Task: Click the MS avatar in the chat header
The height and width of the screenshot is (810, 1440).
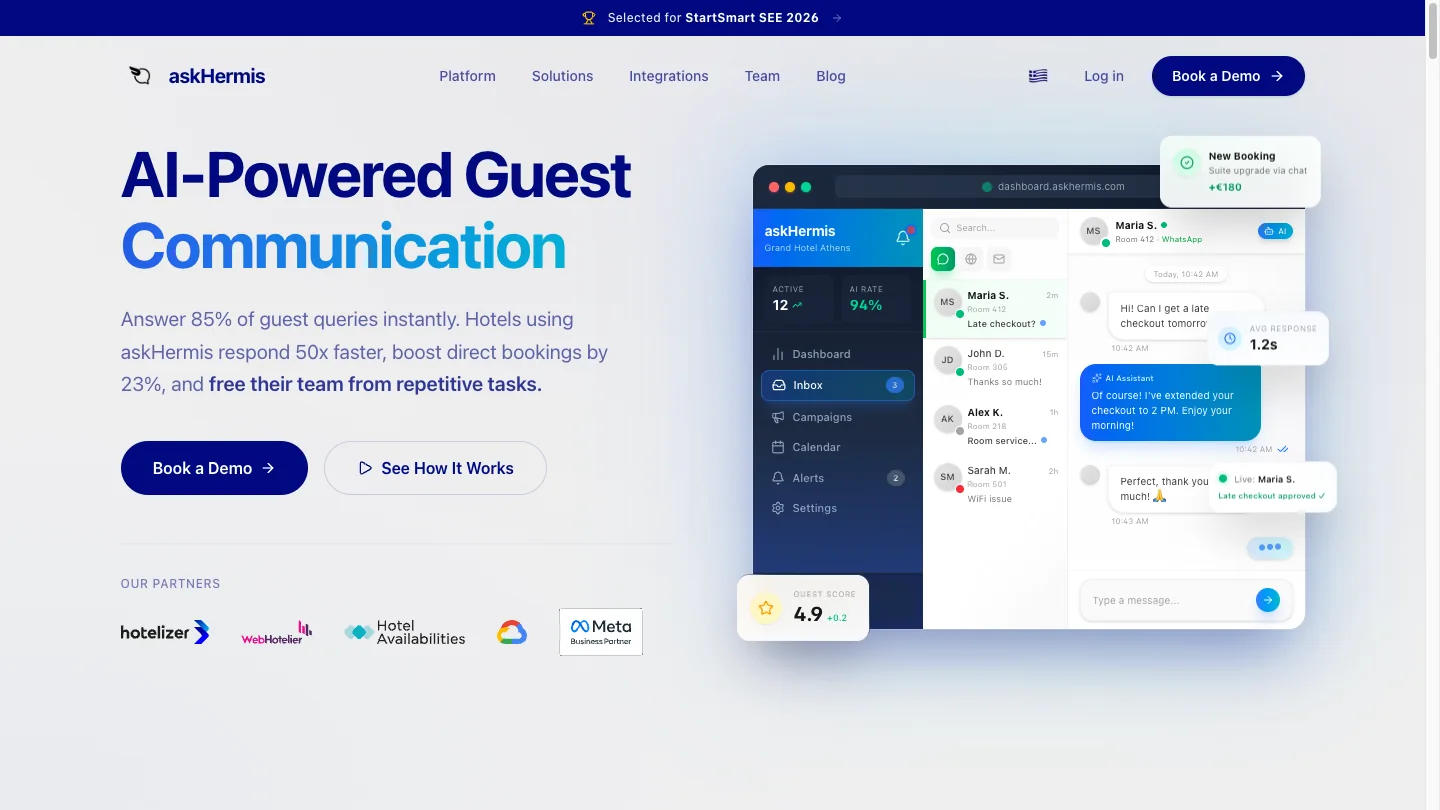Action: pos(1094,231)
